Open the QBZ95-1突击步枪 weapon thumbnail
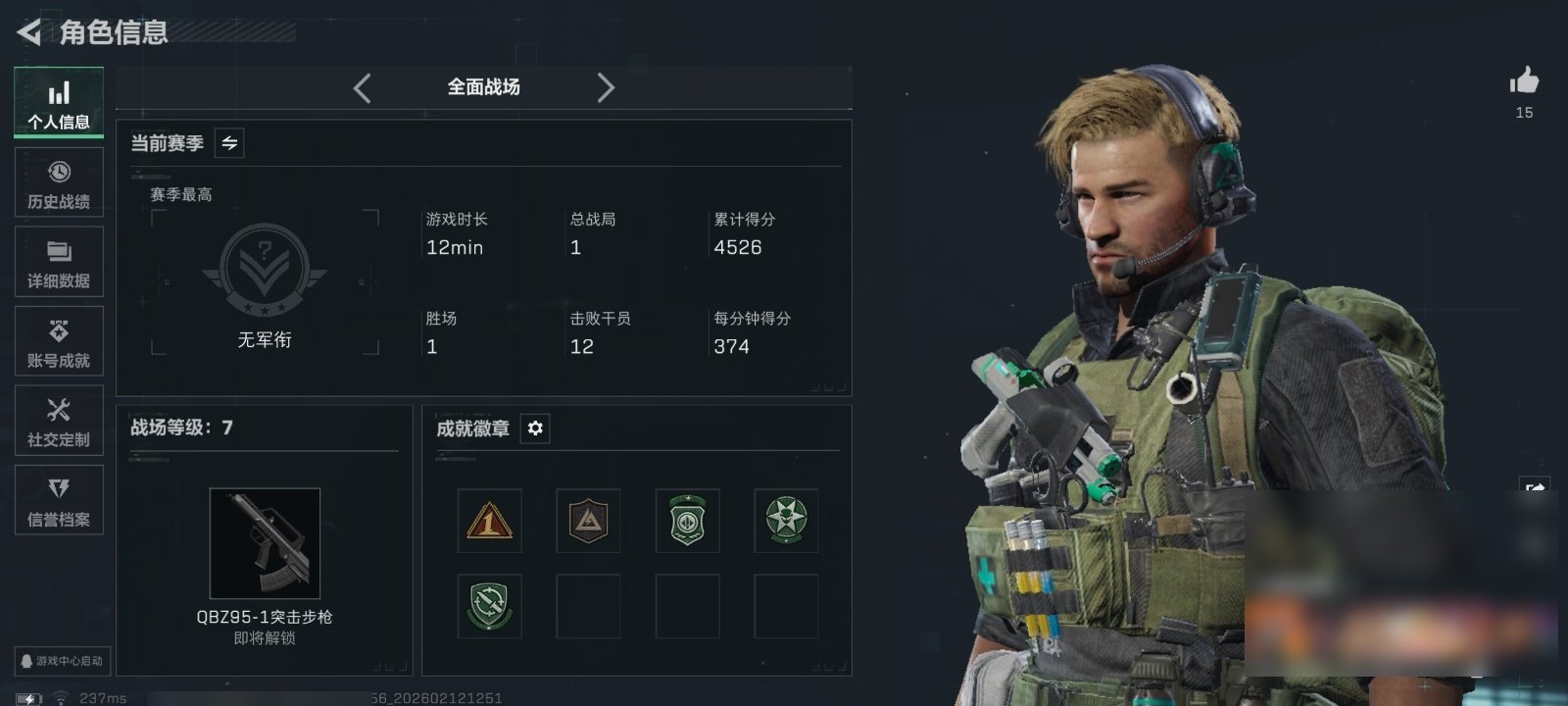Image resolution: width=1568 pixels, height=706 pixels. point(265,543)
